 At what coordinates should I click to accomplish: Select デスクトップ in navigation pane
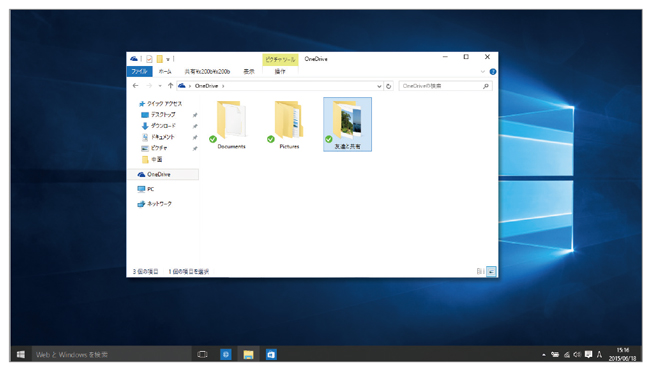coord(158,115)
